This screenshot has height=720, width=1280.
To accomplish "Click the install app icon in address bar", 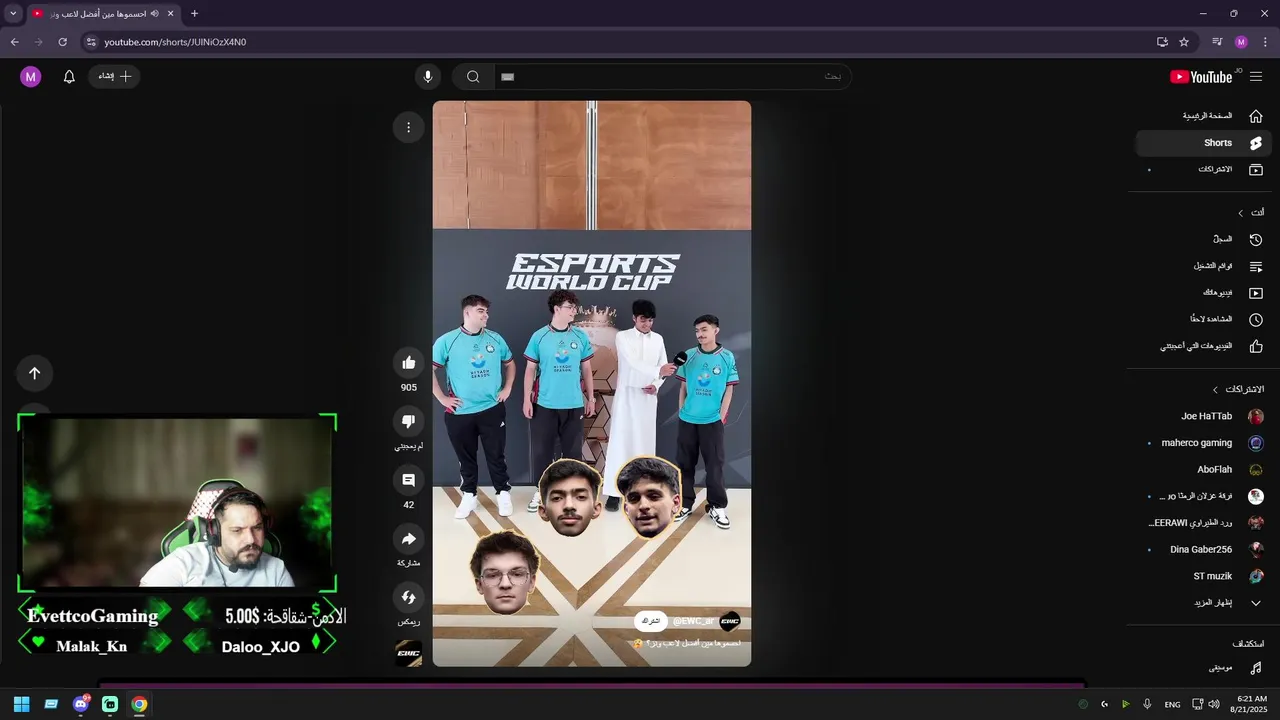I will pyautogui.click(x=1162, y=42).
